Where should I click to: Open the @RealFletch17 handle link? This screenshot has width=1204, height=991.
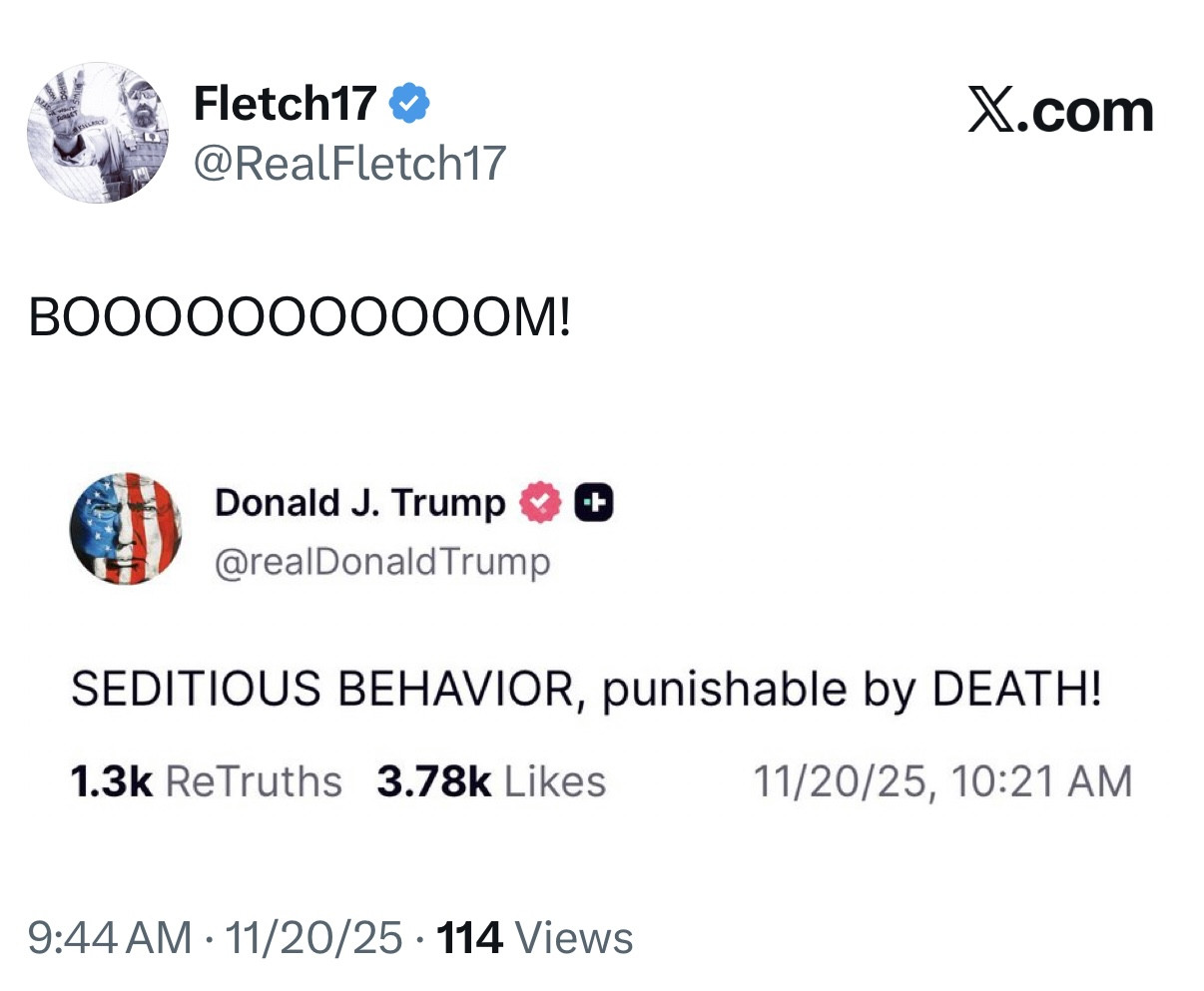[349, 163]
